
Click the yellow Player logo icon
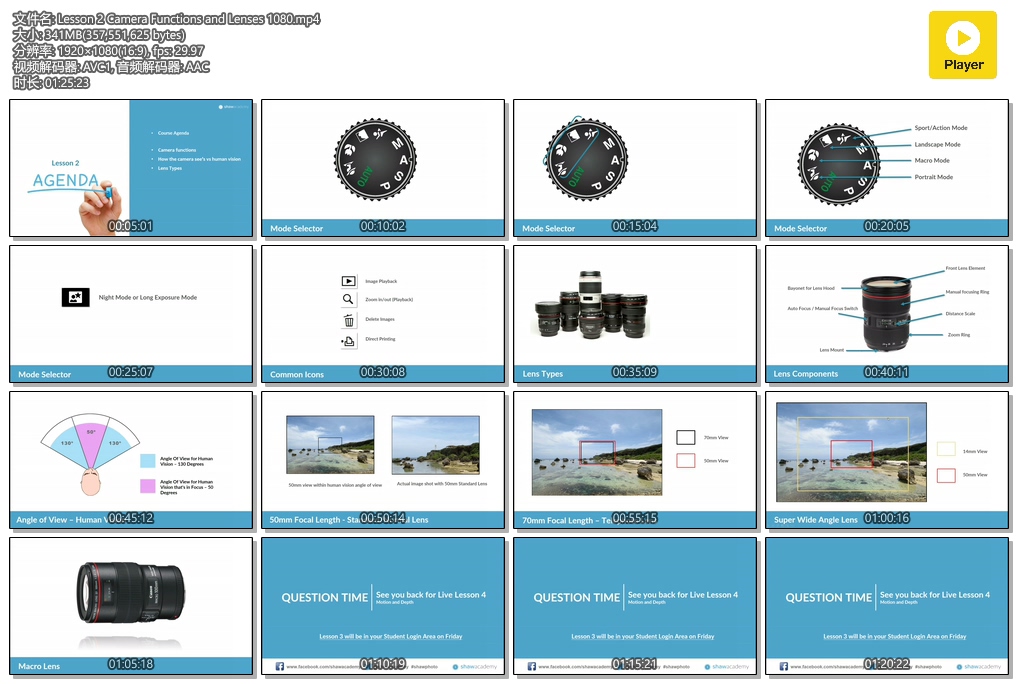[962, 45]
